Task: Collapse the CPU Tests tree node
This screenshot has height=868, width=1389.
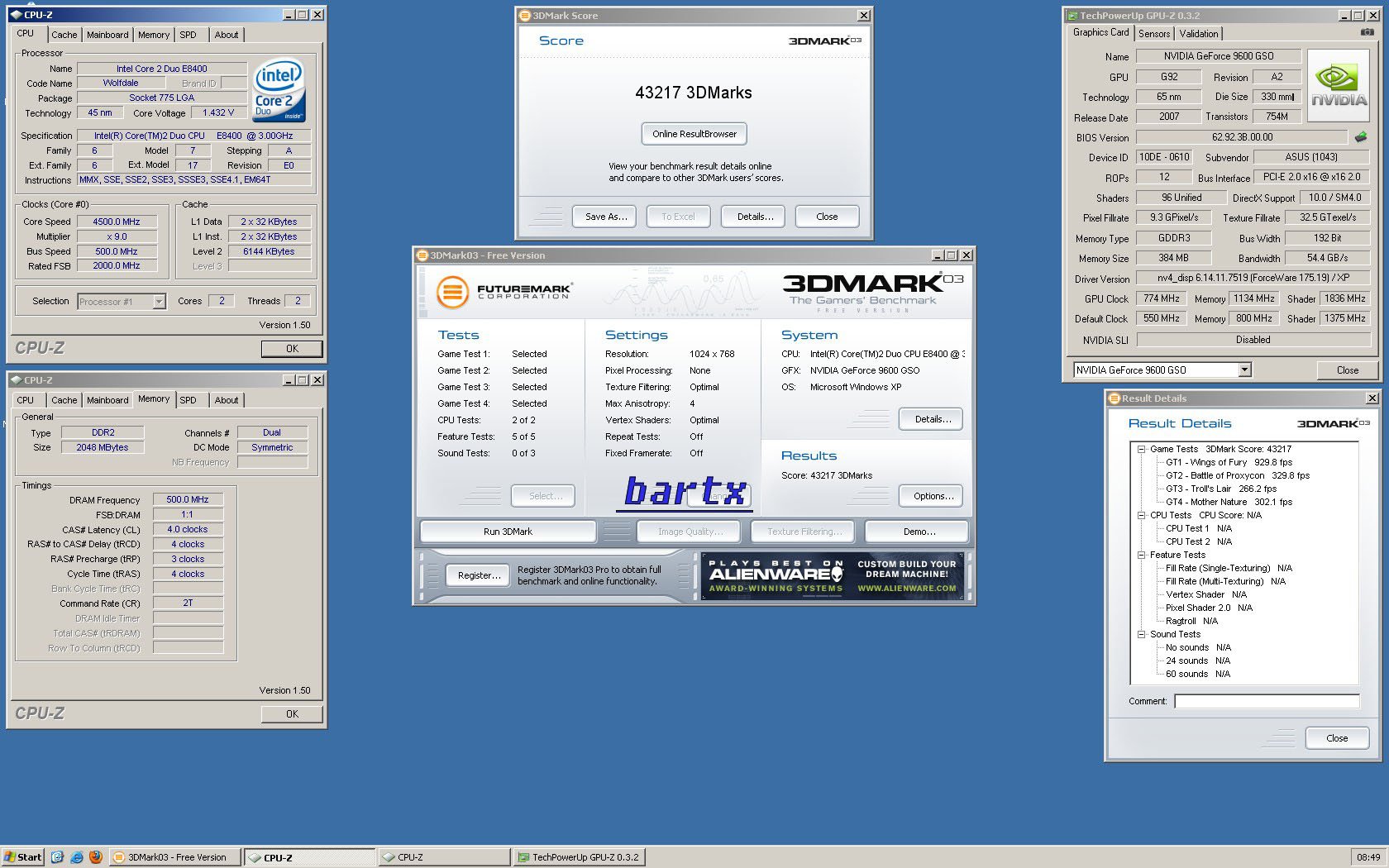Action: [x=1141, y=516]
